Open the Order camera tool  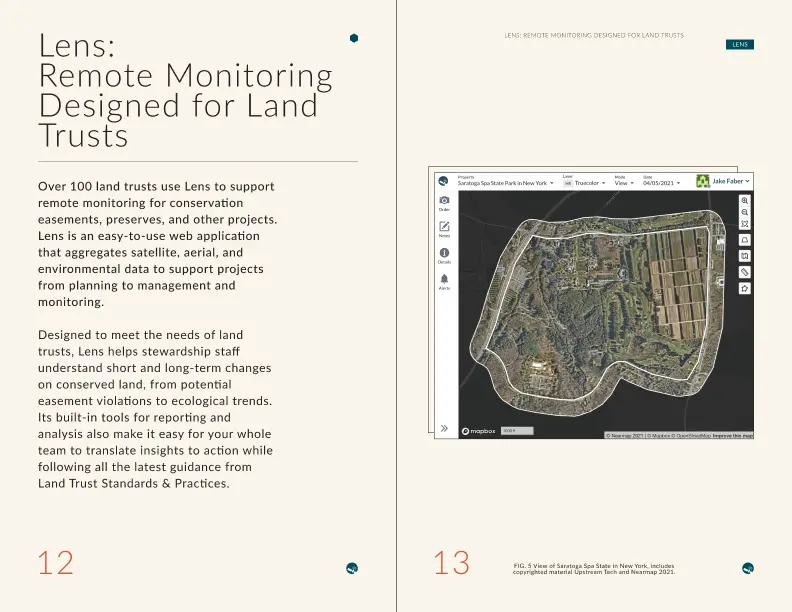(x=444, y=203)
